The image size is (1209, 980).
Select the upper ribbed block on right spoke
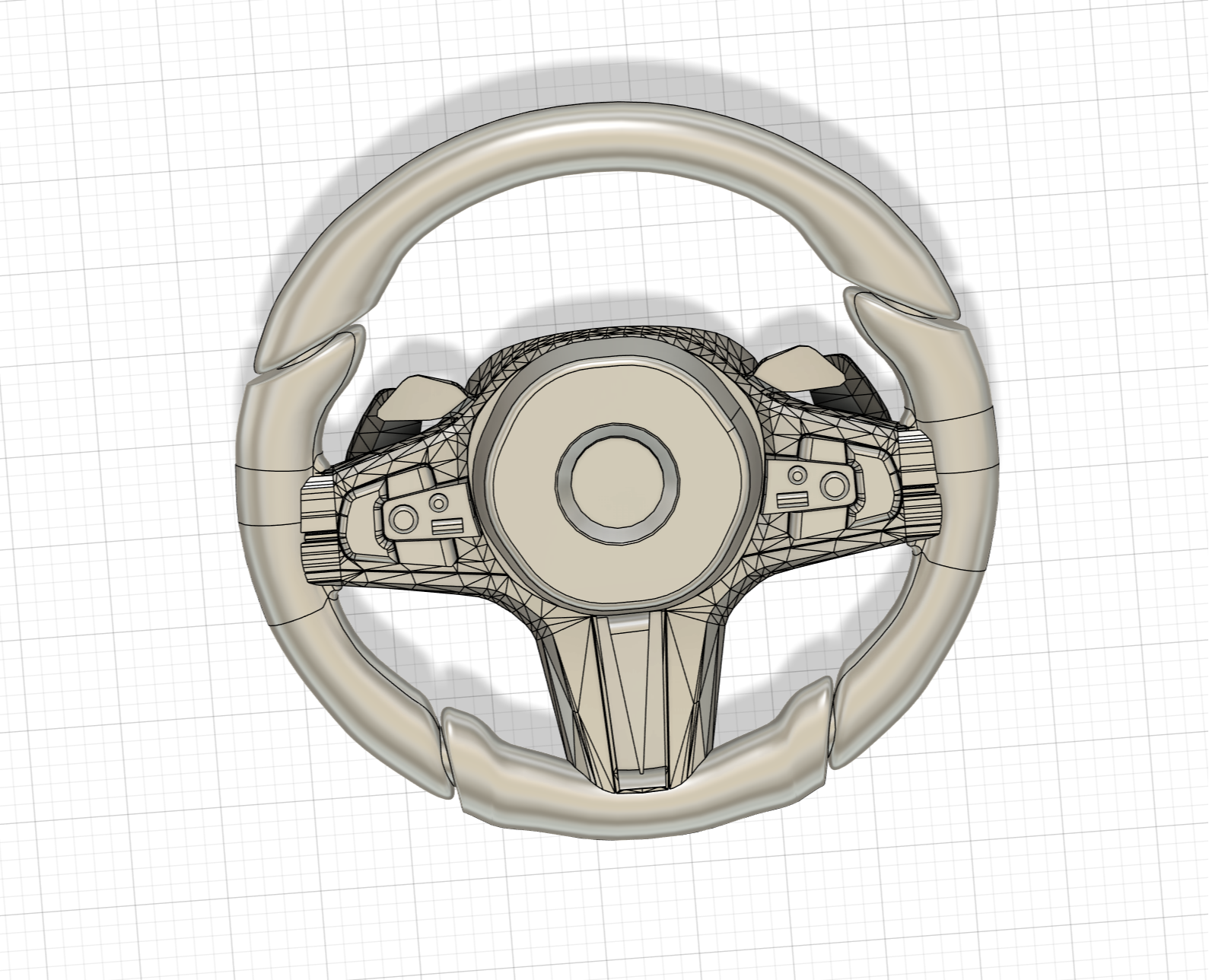919,458
